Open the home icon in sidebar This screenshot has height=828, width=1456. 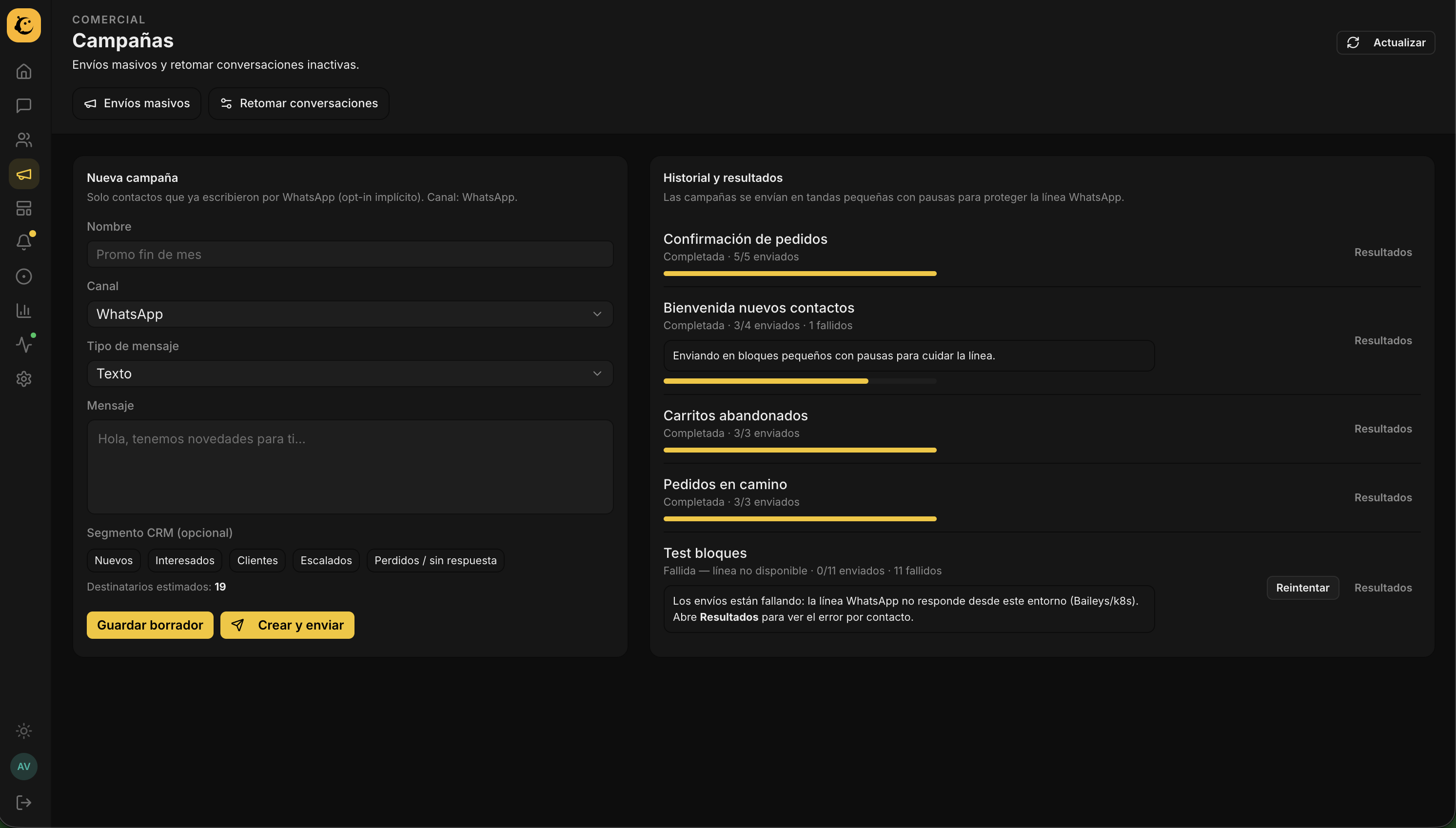point(24,72)
